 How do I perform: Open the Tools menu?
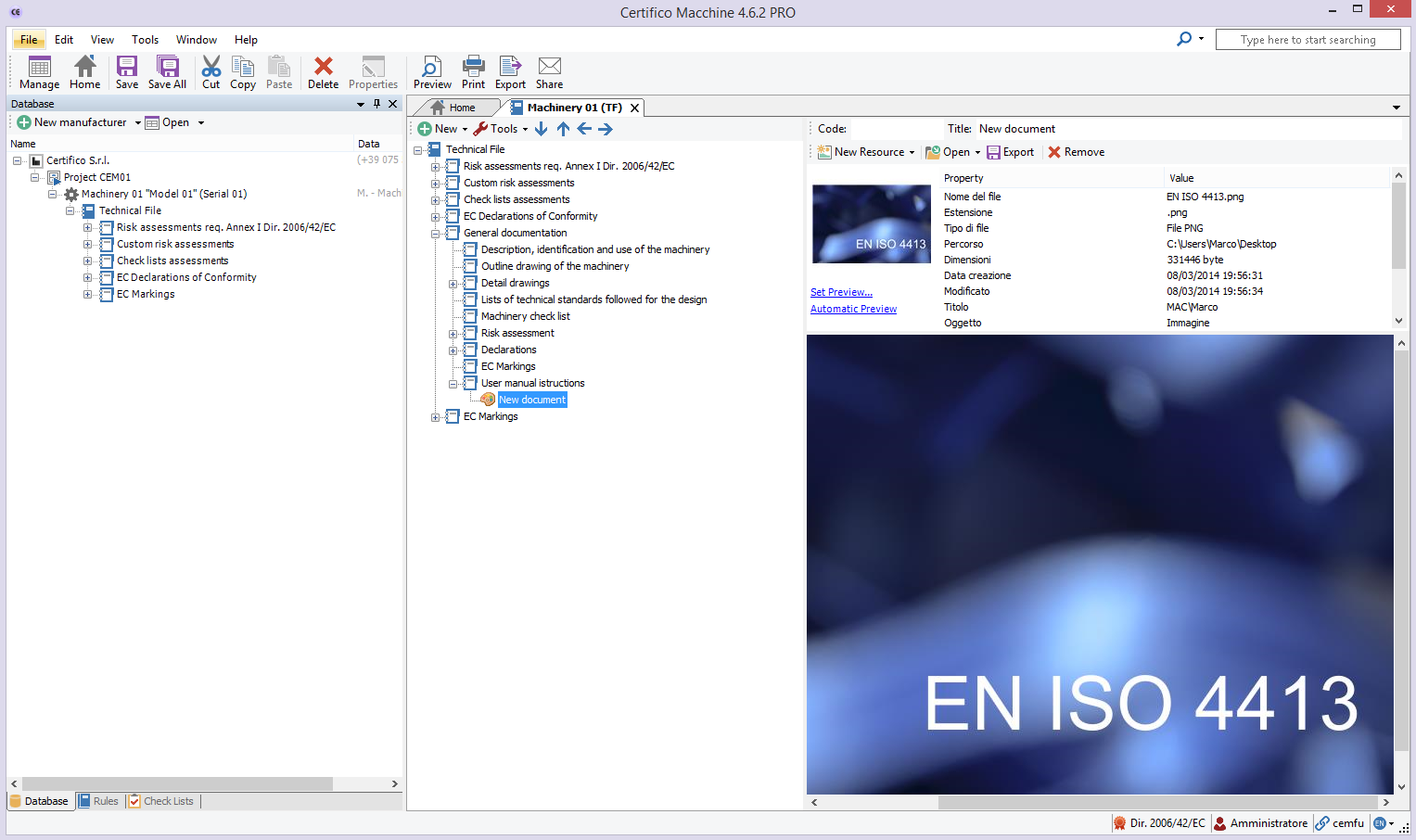145,40
